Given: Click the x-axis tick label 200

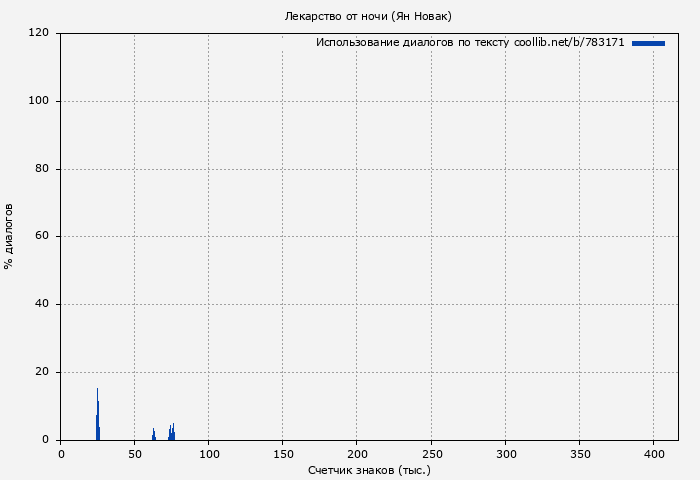Looking at the screenshot, I should 356,454.
